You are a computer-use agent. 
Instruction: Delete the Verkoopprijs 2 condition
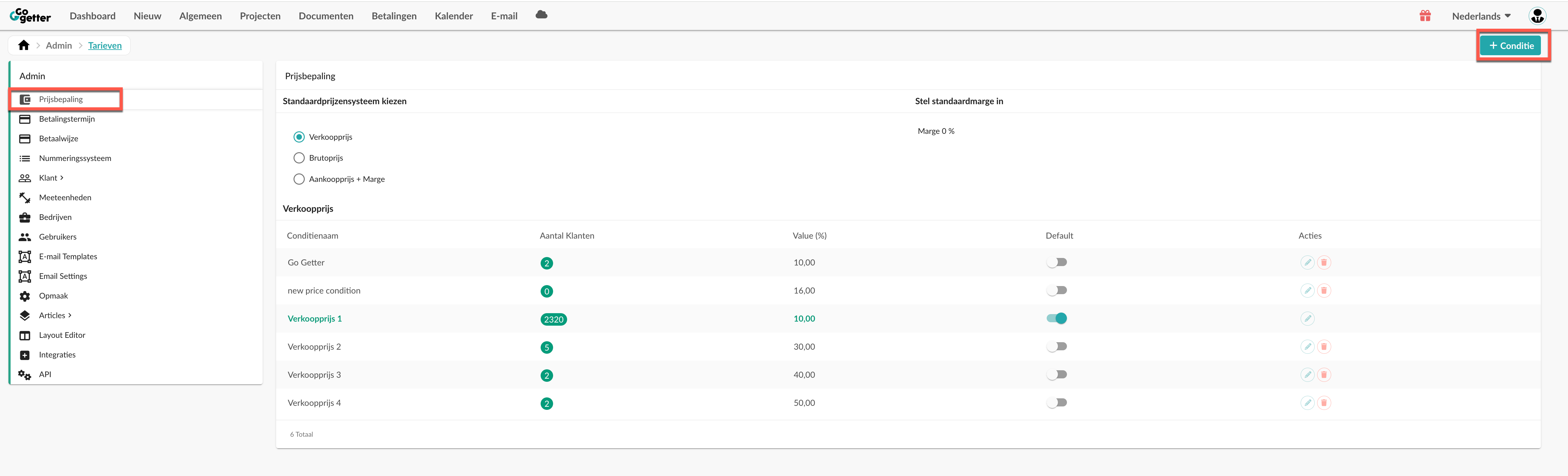pos(1323,347)
